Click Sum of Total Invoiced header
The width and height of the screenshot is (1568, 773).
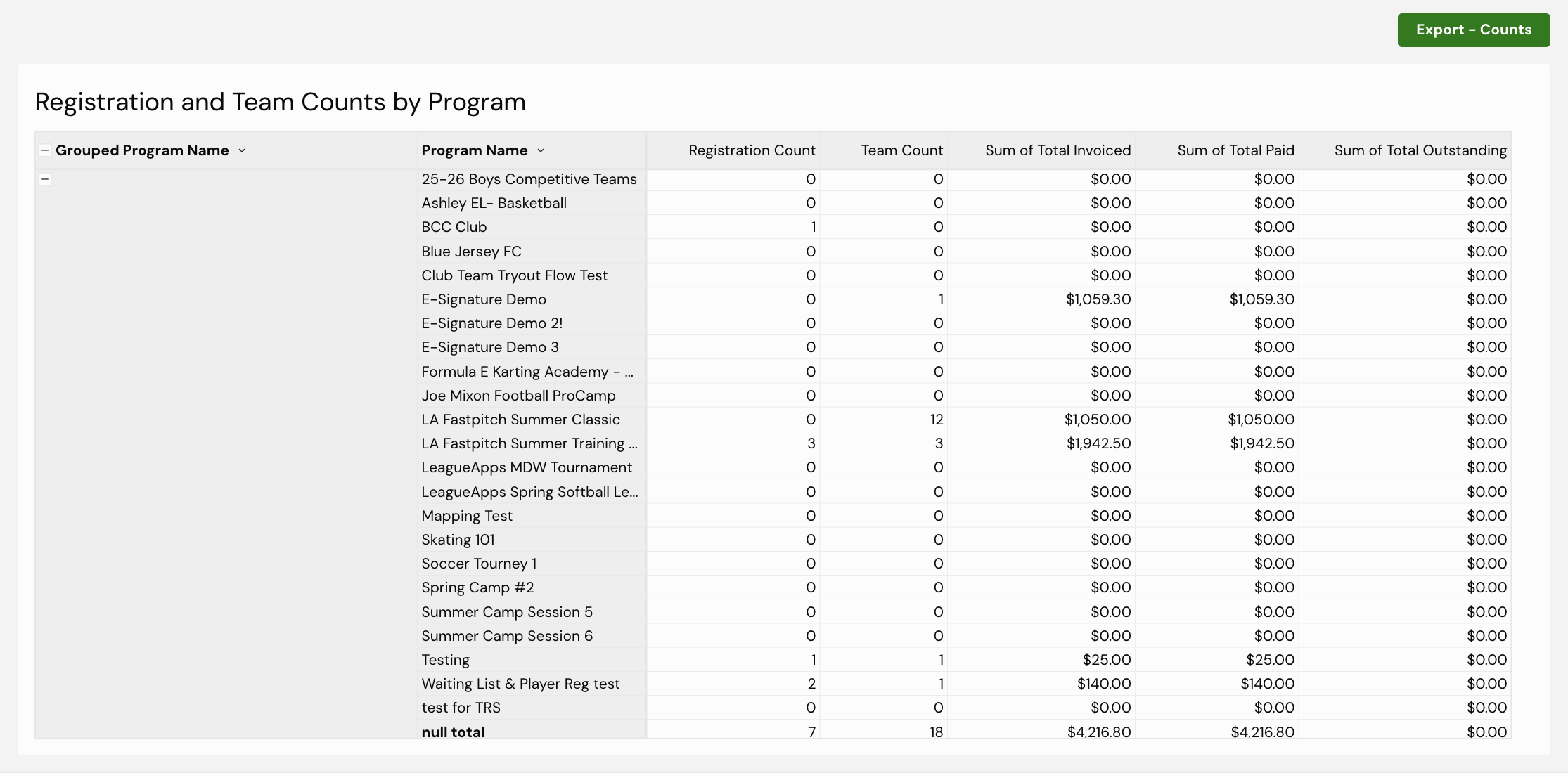coord(1058,150)
